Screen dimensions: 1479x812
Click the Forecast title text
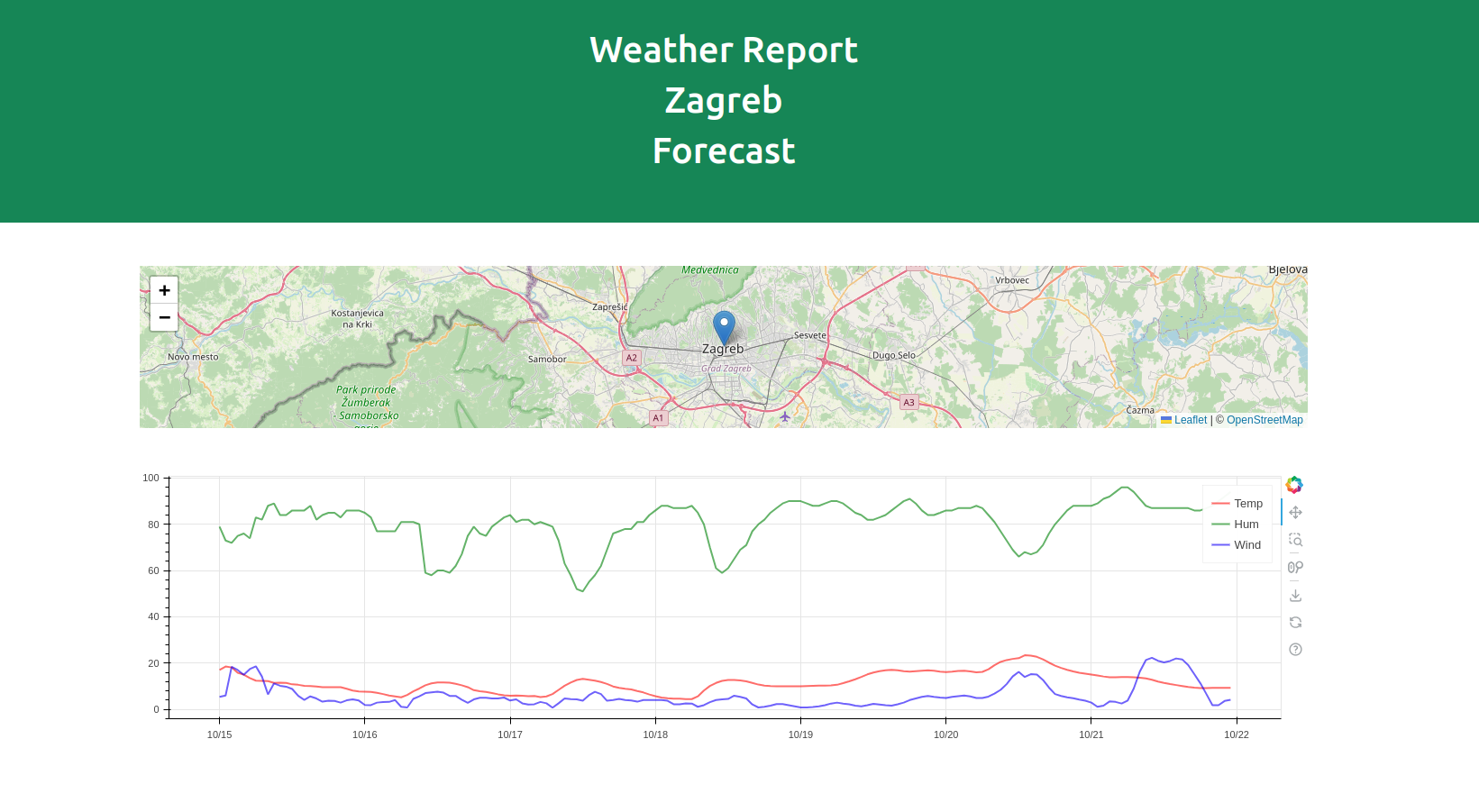(724, 151)
